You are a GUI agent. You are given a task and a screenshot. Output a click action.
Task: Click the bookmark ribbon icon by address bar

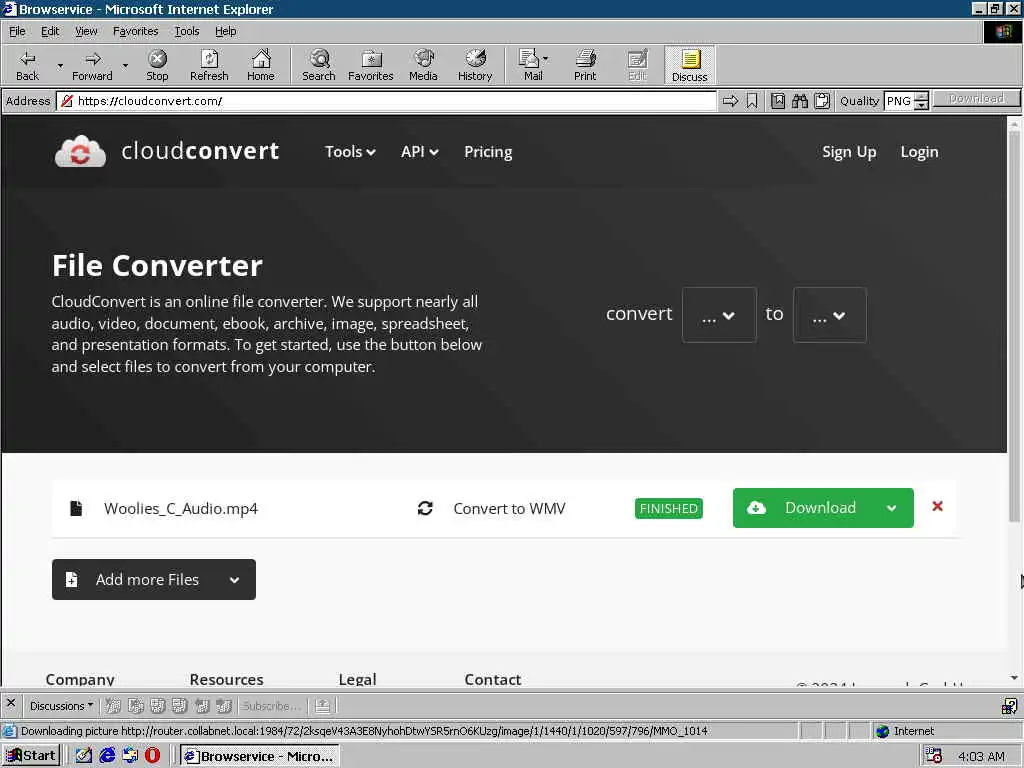click(752, 101)
